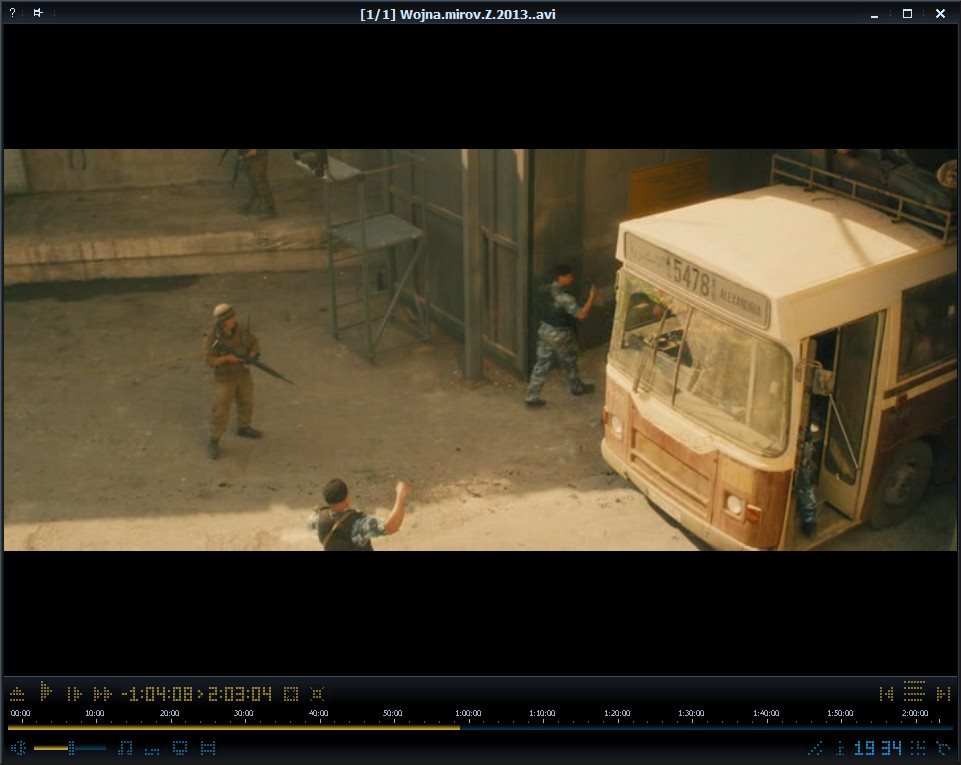Close the Light Alloy player window
The height and width of the screenshot is (765, 961).
[940, 13]
